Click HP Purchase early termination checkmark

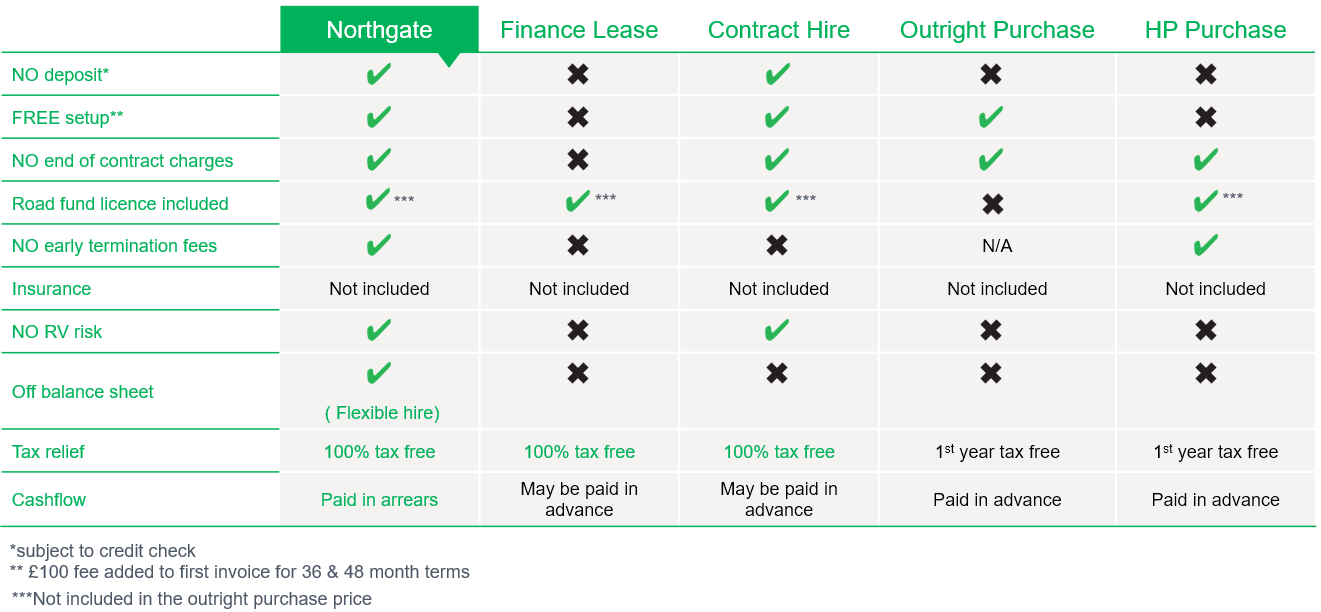[x=1205, y=246]
